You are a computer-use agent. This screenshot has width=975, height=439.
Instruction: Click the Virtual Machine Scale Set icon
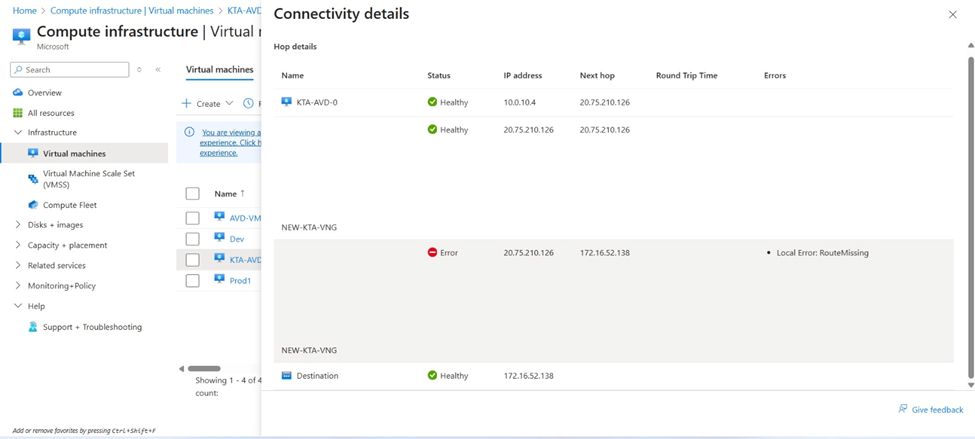(33, 179)
